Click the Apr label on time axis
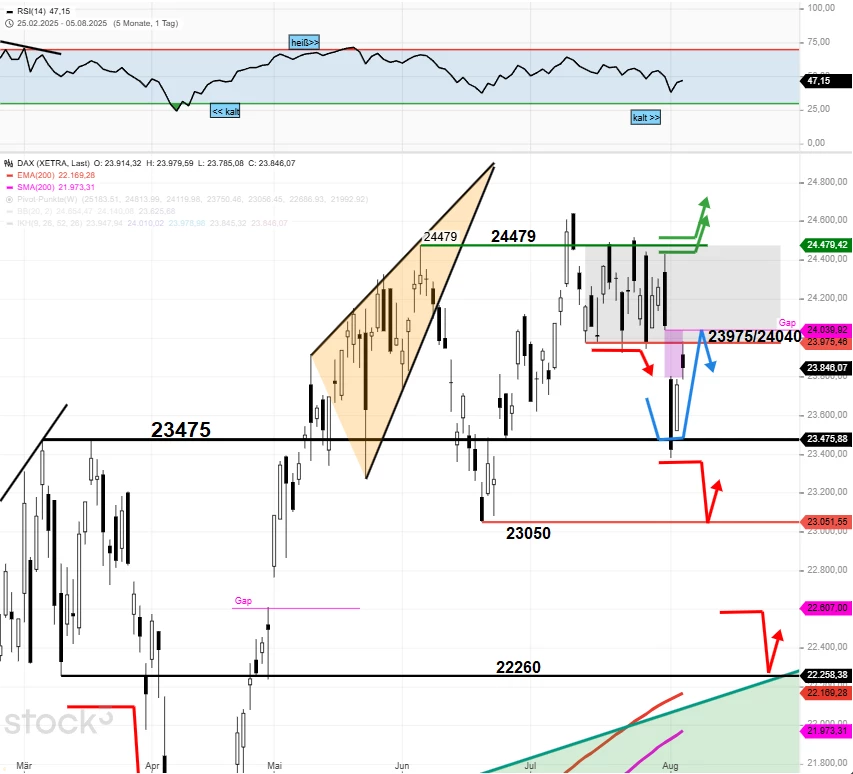The width and height of the screenshot is (853, 774). 152,766
